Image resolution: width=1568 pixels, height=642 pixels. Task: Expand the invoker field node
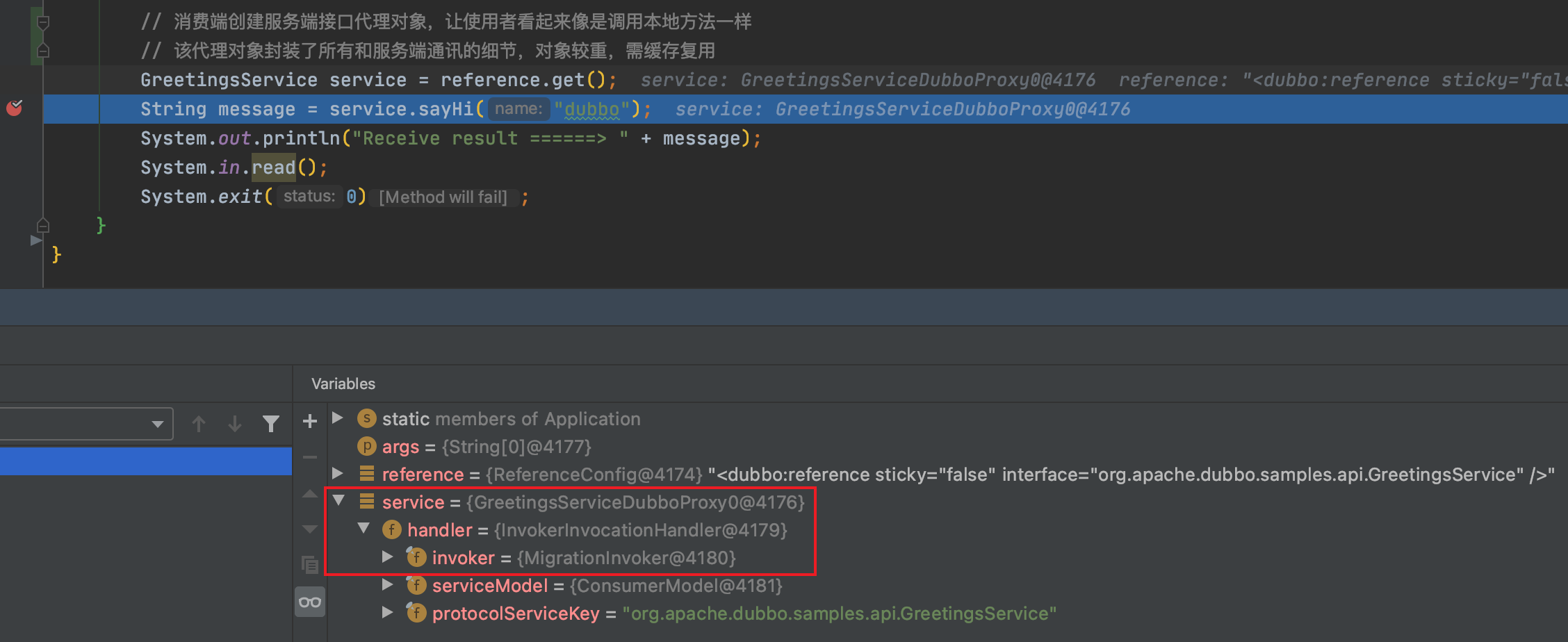388,557
